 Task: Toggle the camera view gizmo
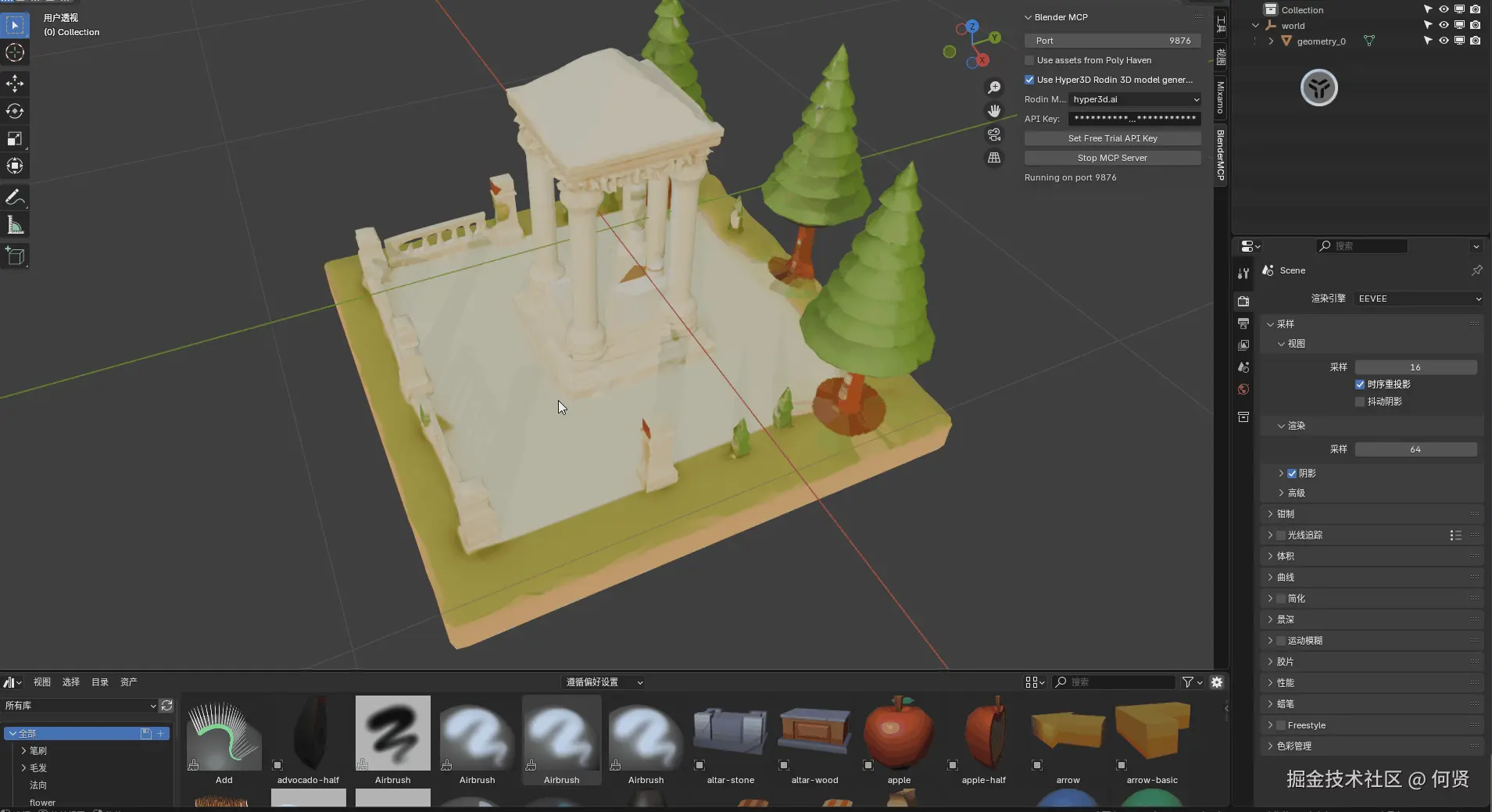tap(994, 134)
